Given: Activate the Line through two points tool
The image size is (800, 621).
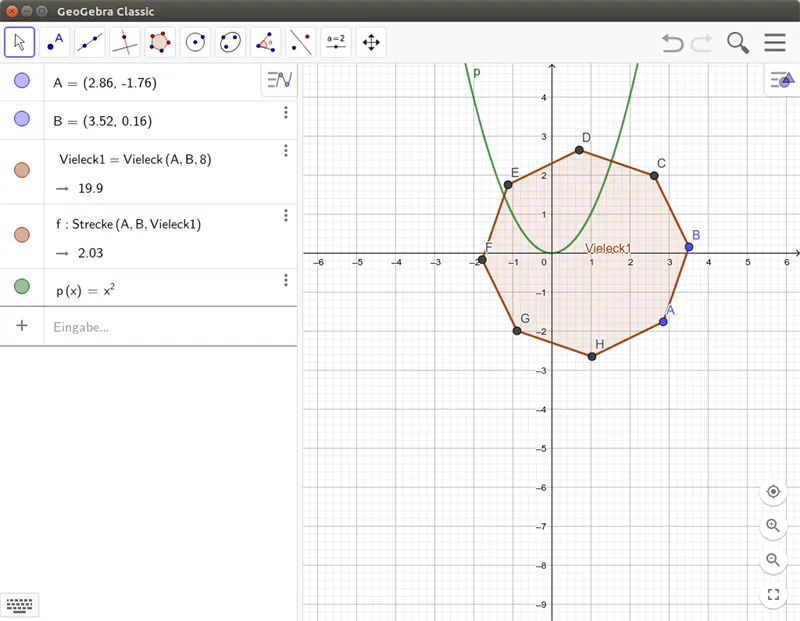Looking at the screenshot, I should (x=90, y=42).
